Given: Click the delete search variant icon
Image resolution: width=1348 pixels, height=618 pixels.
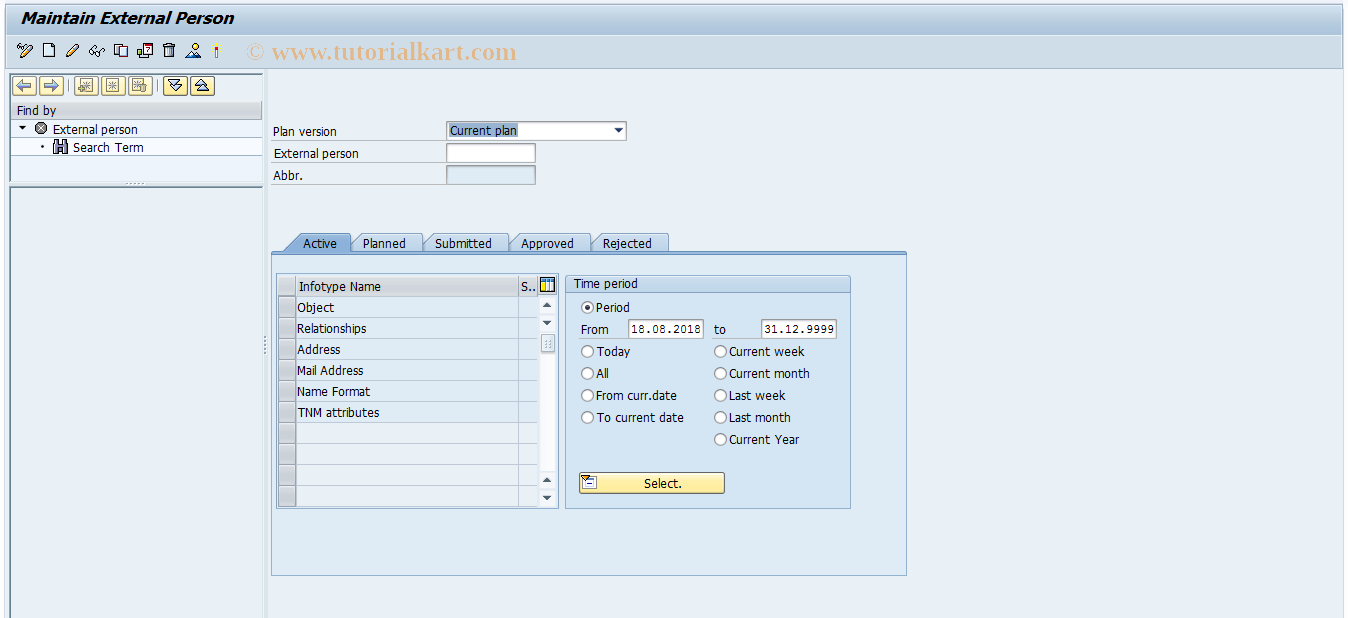Looking at the screenshot, I should [140, 86].
